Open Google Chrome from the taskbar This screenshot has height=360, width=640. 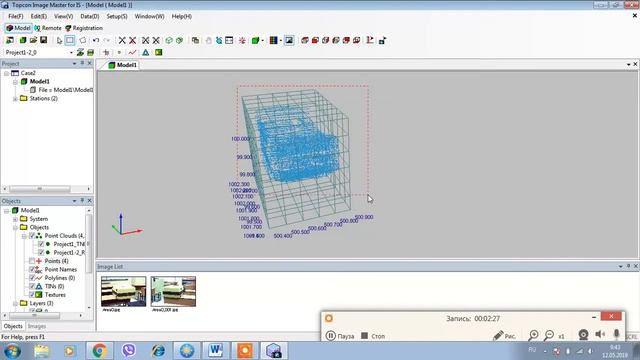pos(100,351)
